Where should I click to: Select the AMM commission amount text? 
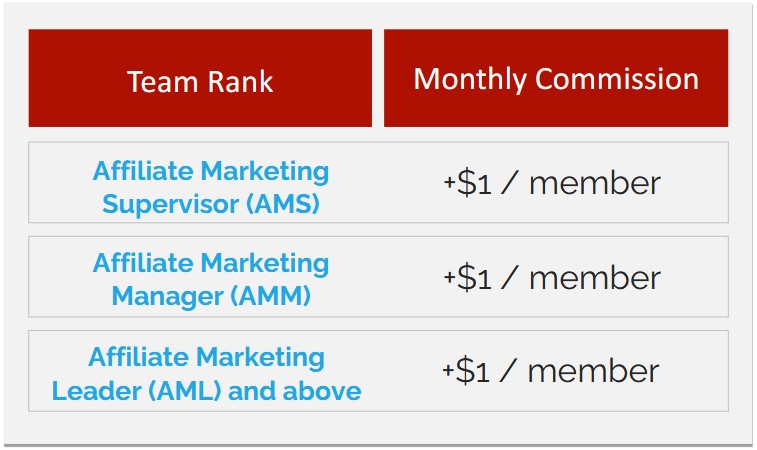pos(552,278)
